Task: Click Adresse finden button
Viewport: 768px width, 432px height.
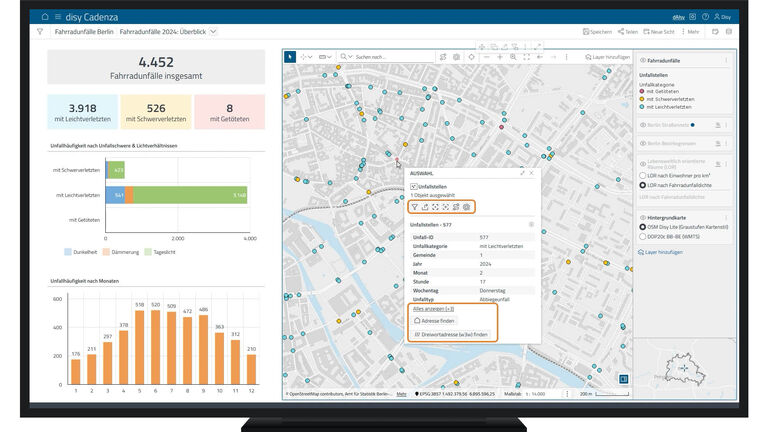Action: tap(434, 321)
